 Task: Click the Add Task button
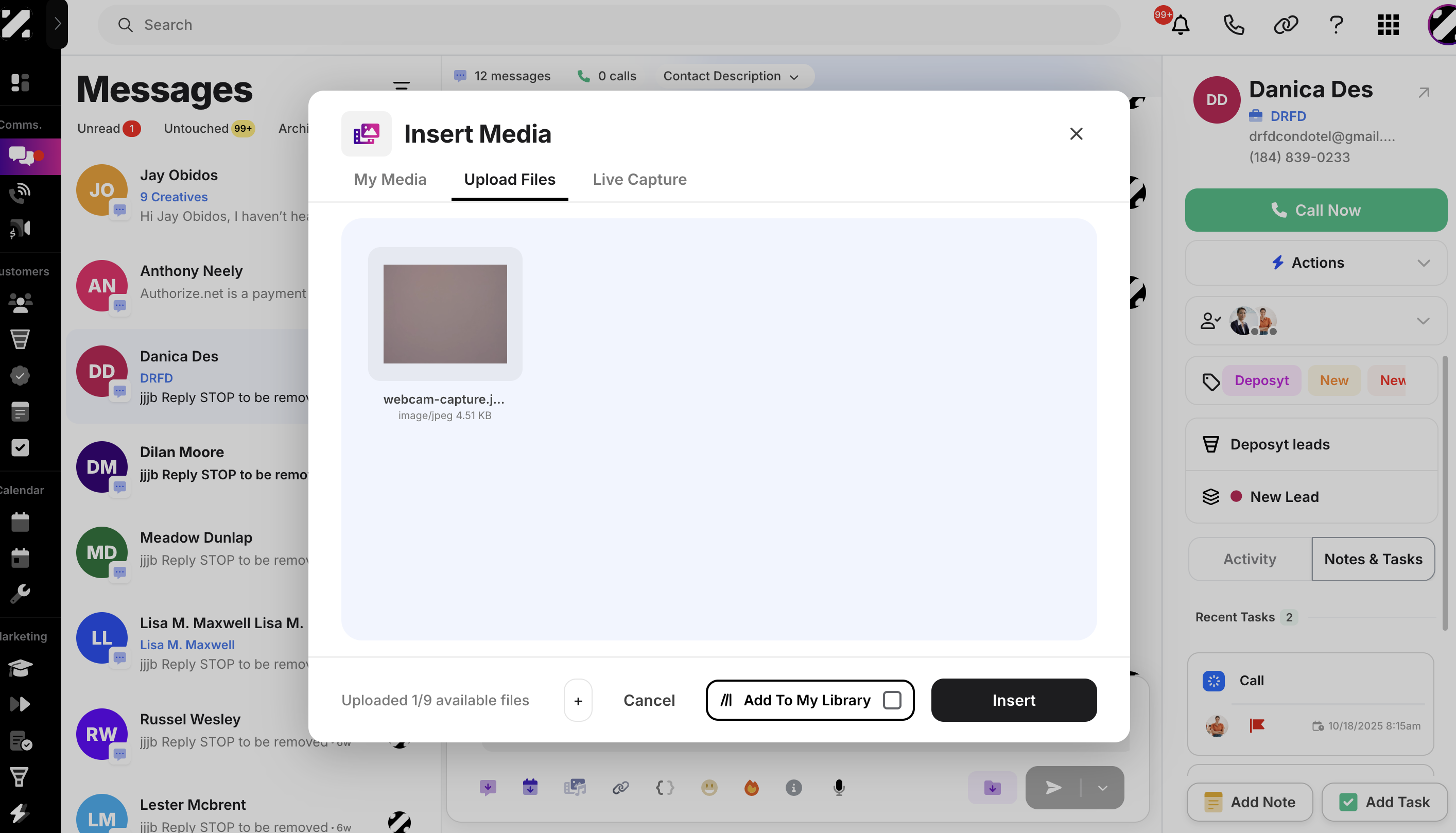1384,802
